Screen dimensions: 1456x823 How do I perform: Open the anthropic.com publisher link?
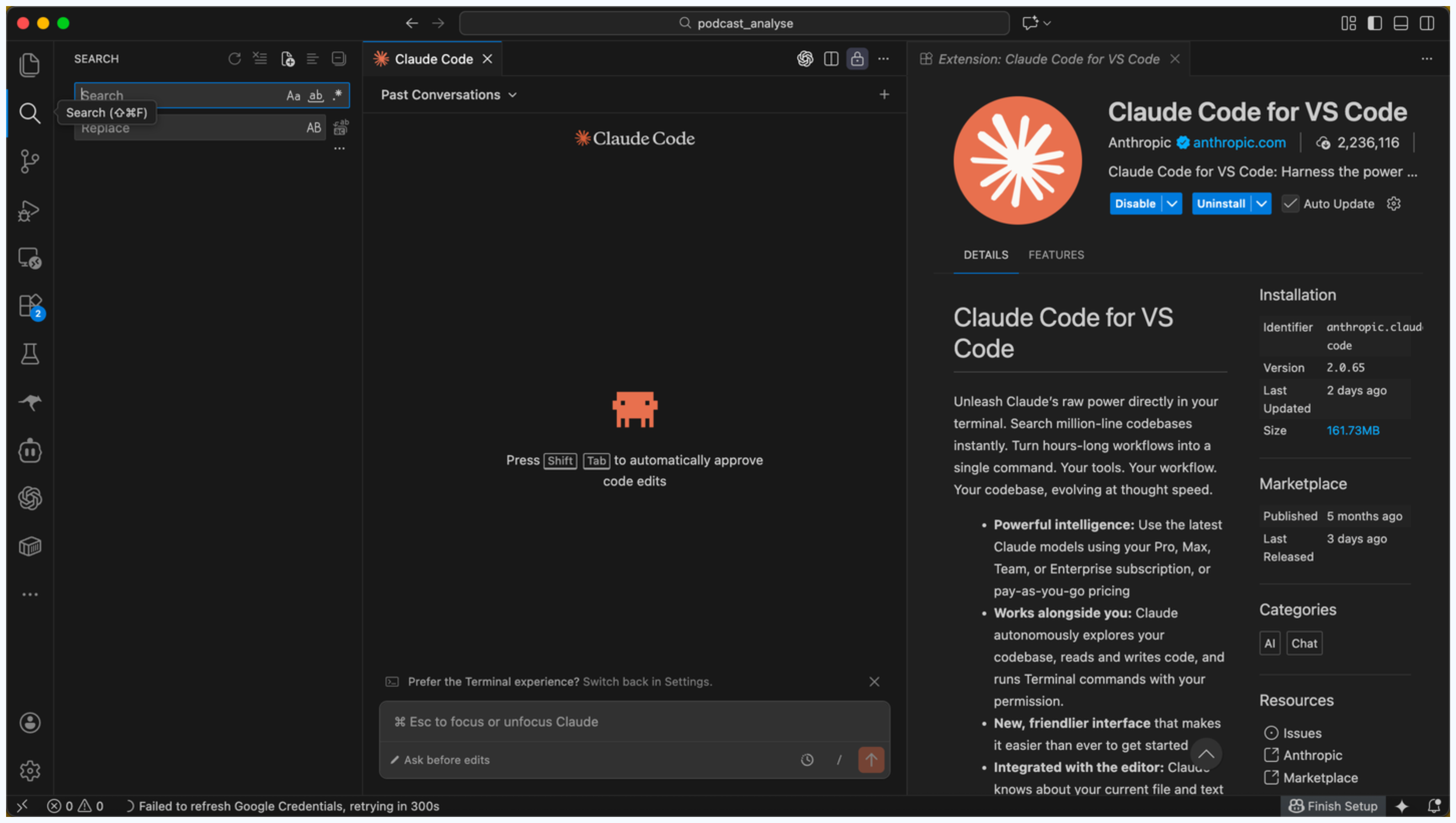coord(1239,143)
